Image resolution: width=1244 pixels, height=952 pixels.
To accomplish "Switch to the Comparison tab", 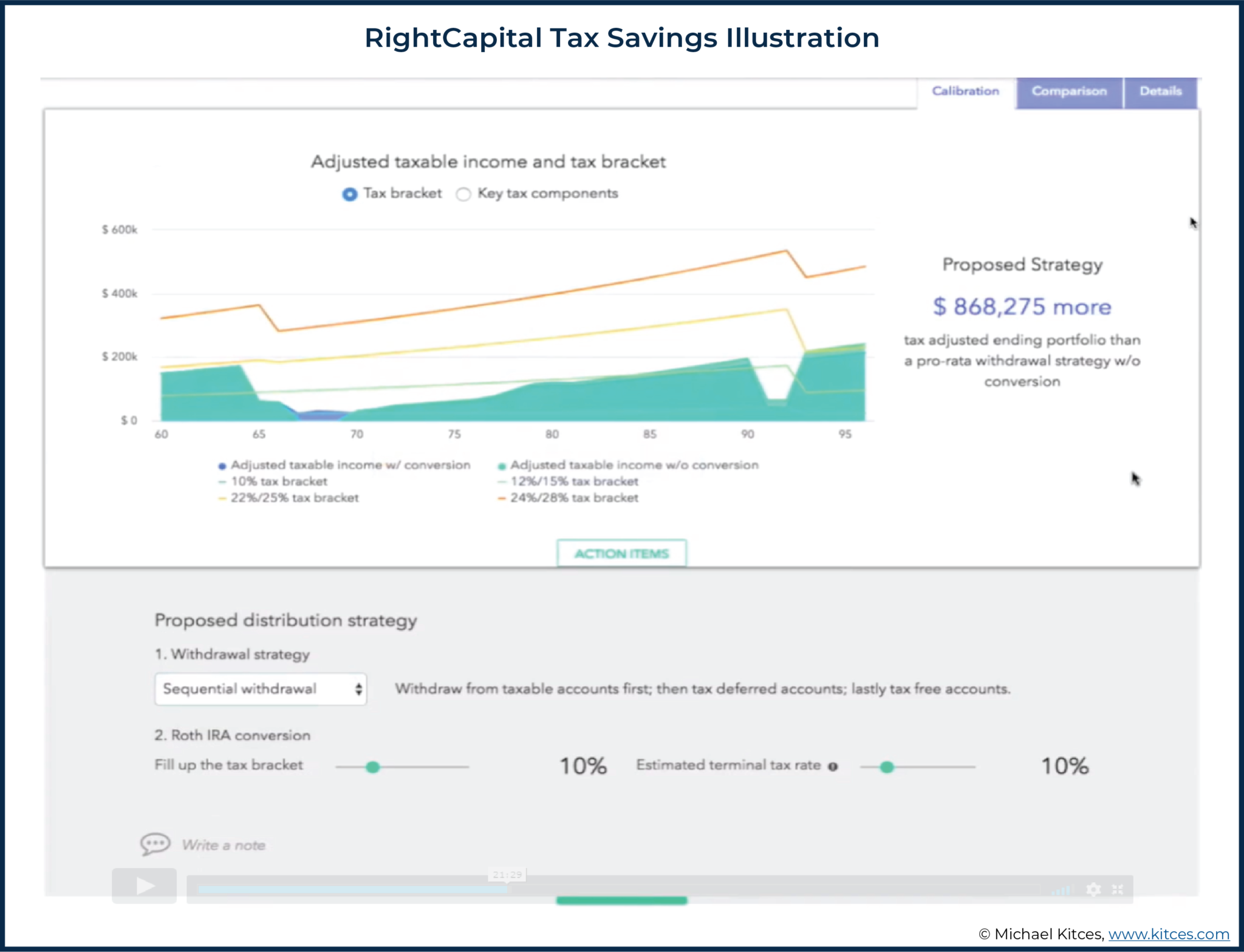I will (x=1068, y=91).
